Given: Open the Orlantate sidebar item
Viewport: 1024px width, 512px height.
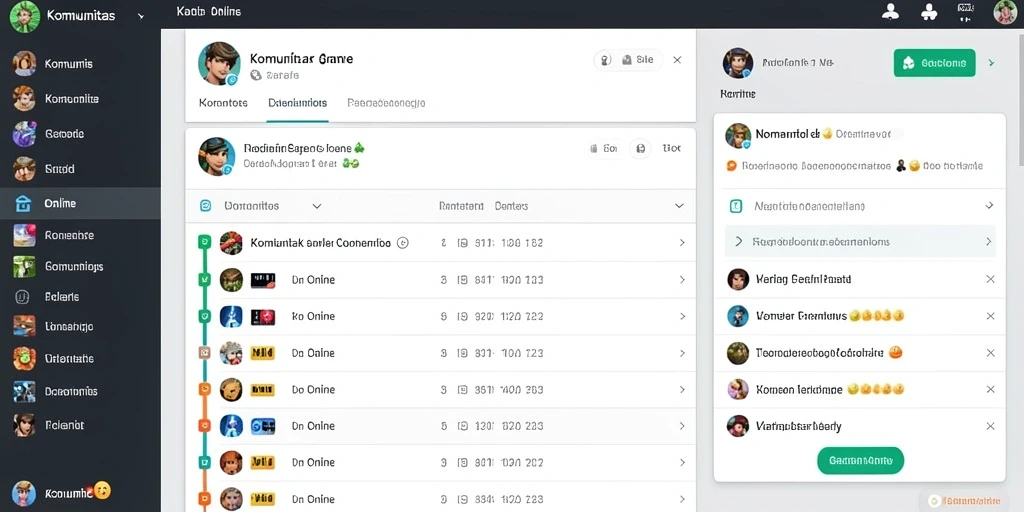Looking at the screenshot, I should (69, 359).
